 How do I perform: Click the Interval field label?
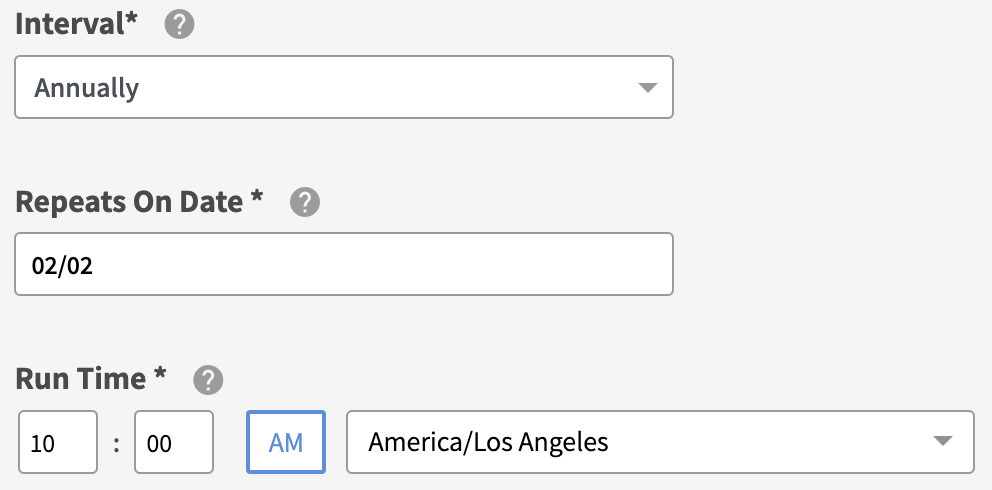pyautogui.click(x=70, y=25)
